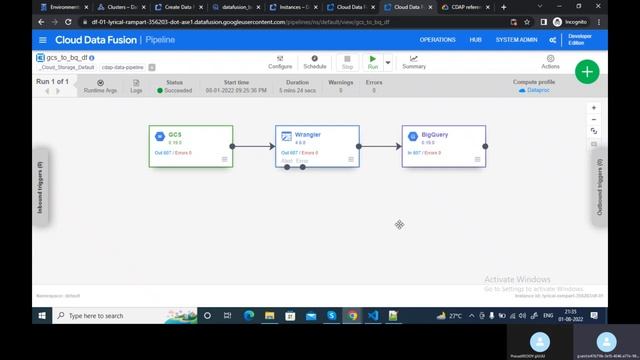This screenshot has height=360, width=640.
Task: Click the share icon in header
Action: pyautogui.click(x=553, y=40)
